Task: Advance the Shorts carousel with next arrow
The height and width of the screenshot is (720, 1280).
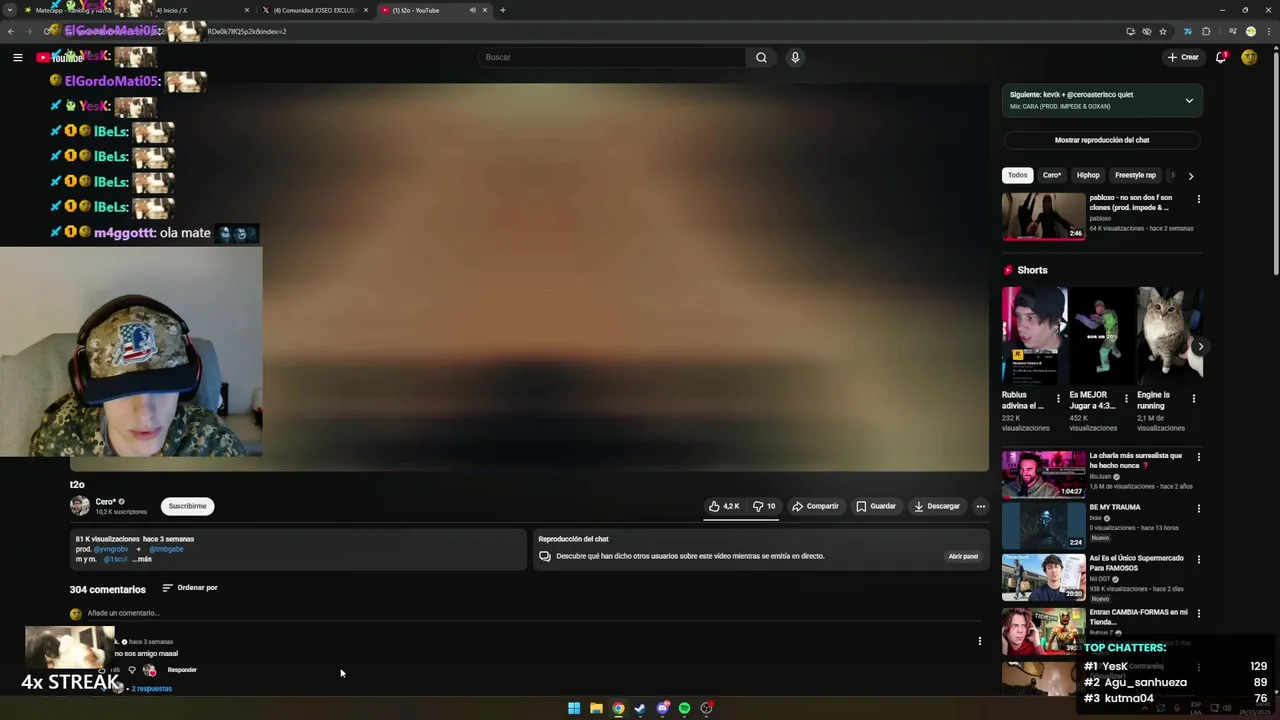Action: tap(1200, 347)
